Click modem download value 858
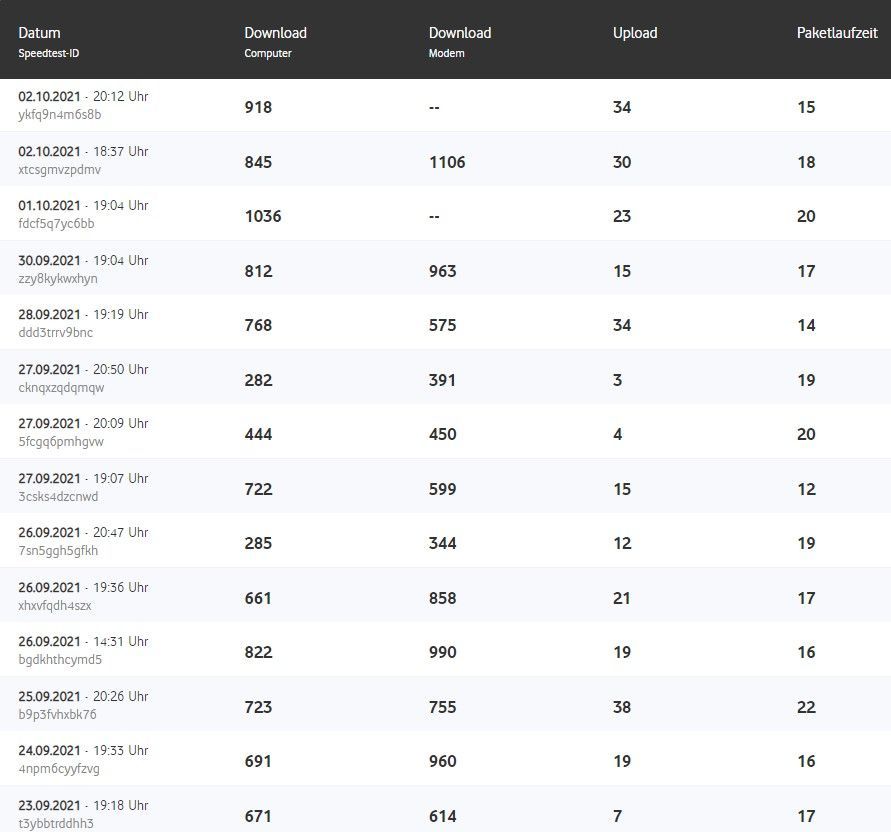Screen dimensions: 891x832 point(443,598)
